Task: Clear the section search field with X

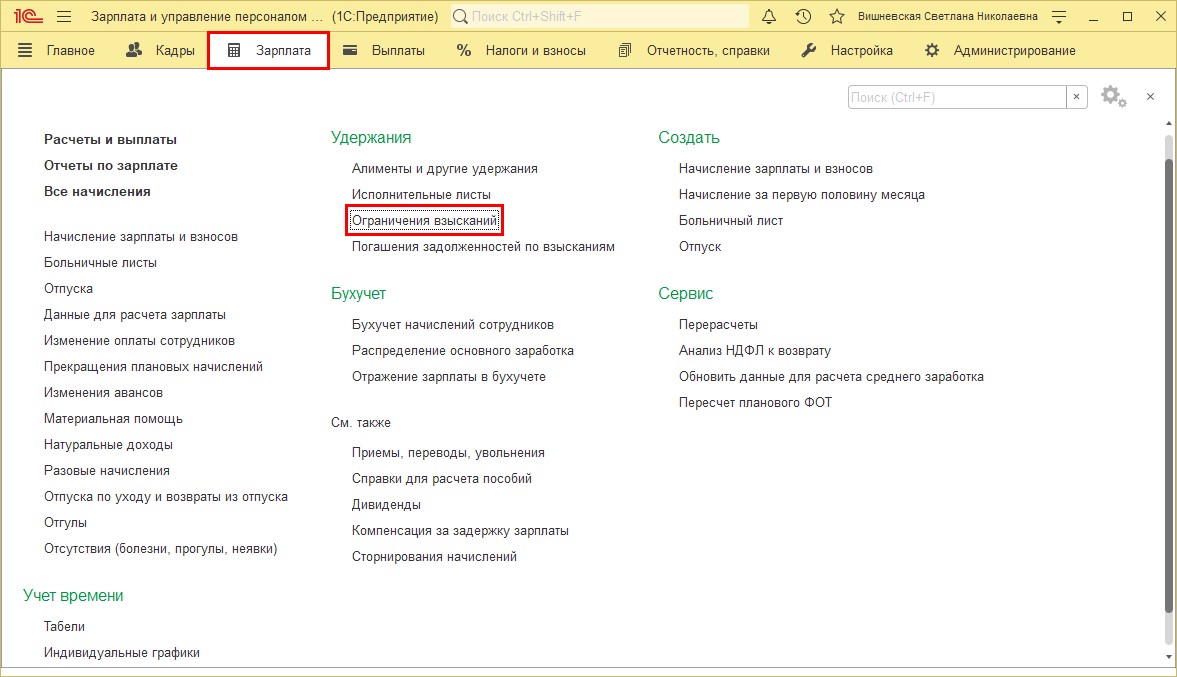Action: click(x=1077, y=97)
